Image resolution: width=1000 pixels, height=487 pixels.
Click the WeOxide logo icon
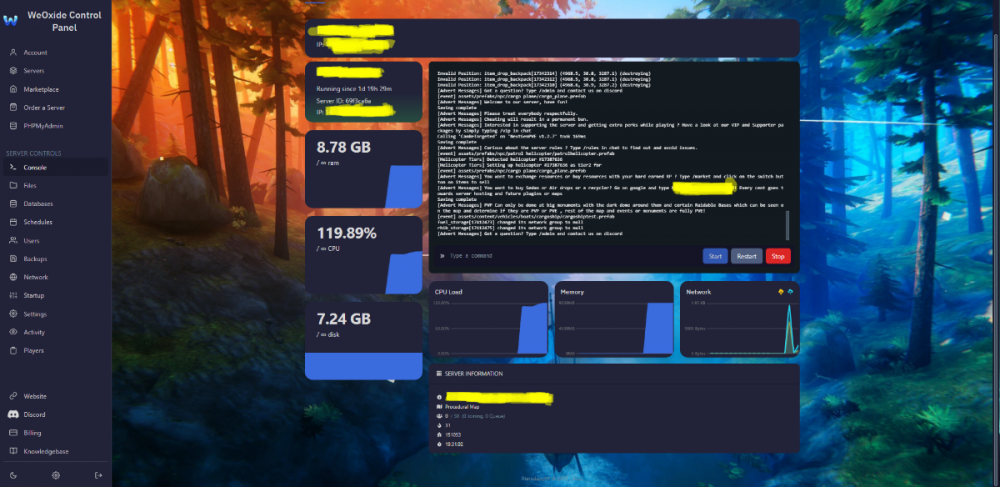(x=12, y=20)
